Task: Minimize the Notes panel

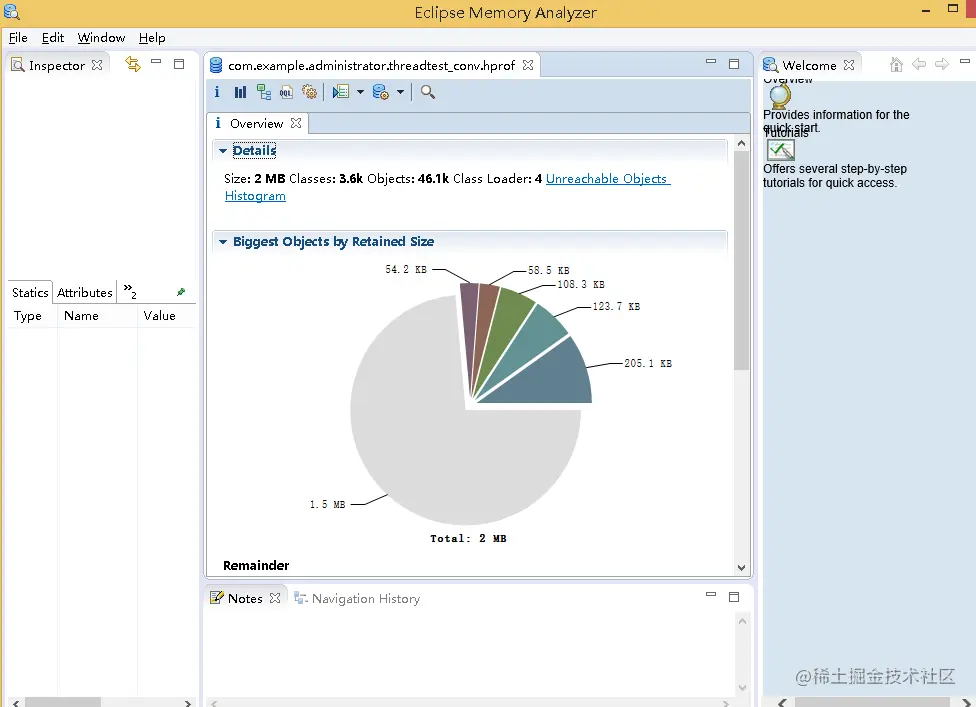Action: click(711, 594)
